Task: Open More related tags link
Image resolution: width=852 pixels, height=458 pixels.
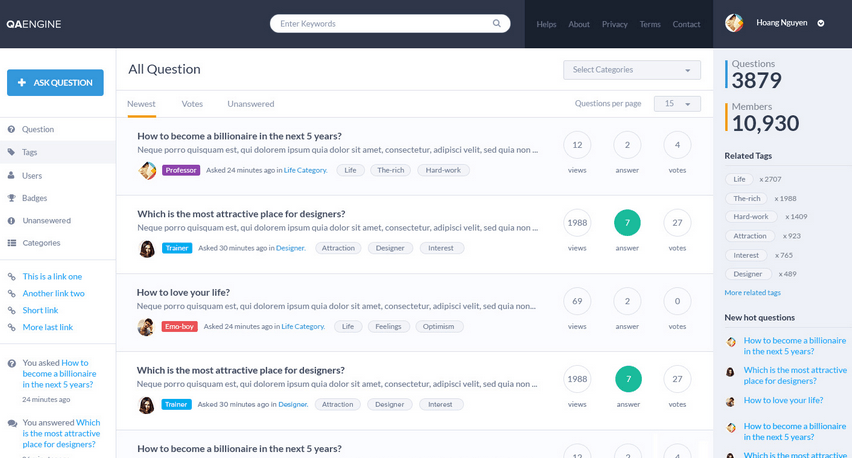Action: (x=753, y=292)
